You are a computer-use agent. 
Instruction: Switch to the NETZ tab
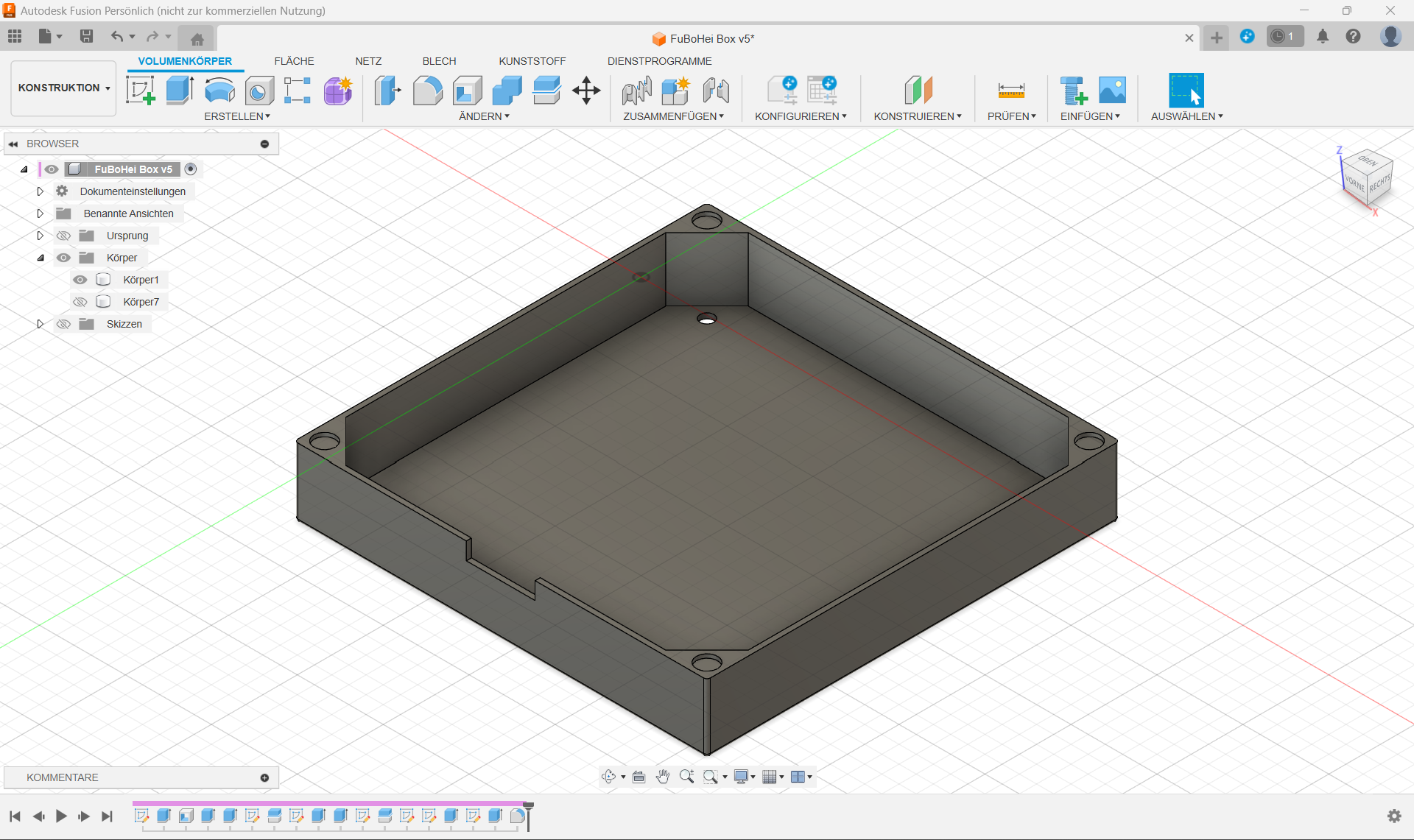coord(368,61)
